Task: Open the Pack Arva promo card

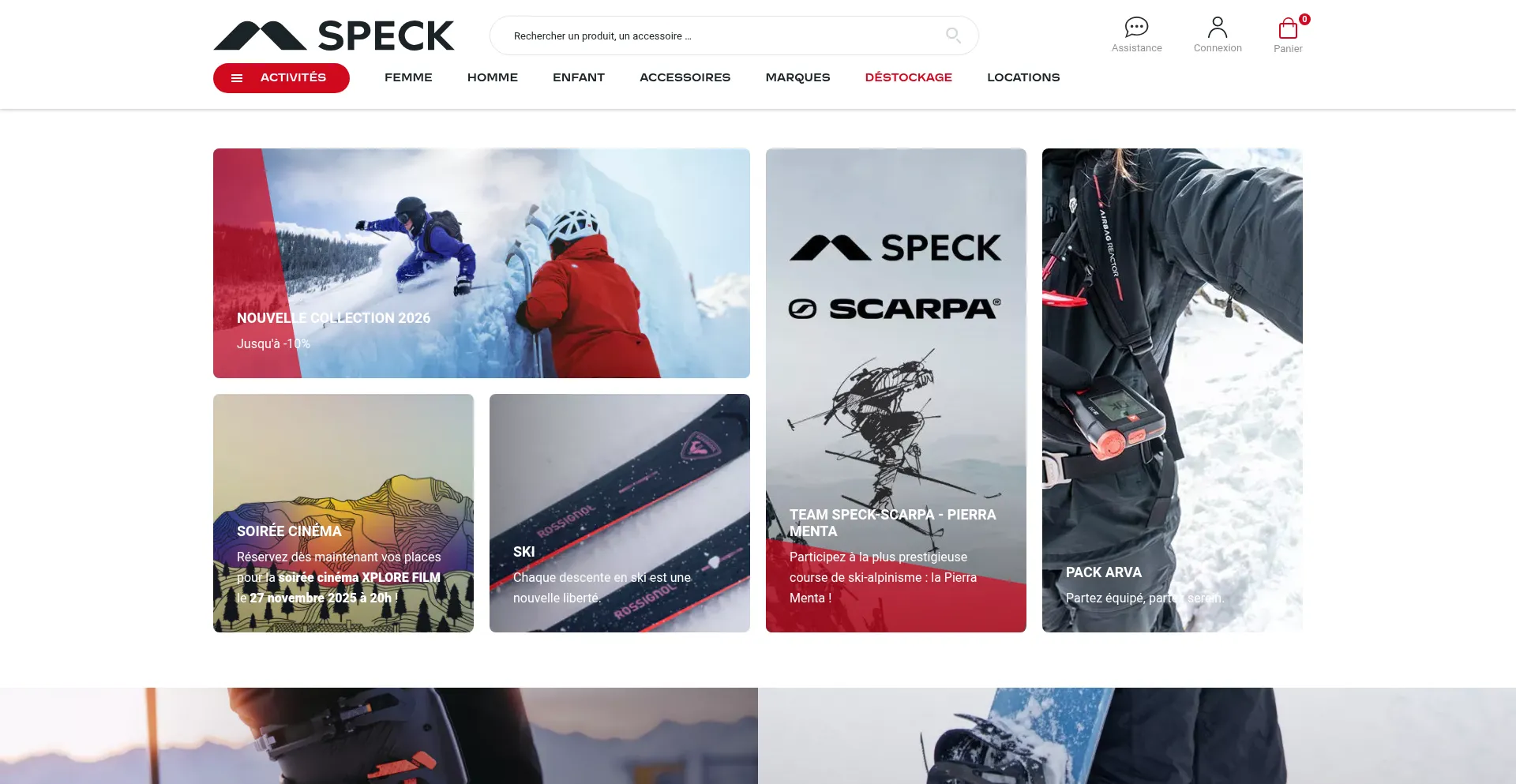Action: [1173, 390]
